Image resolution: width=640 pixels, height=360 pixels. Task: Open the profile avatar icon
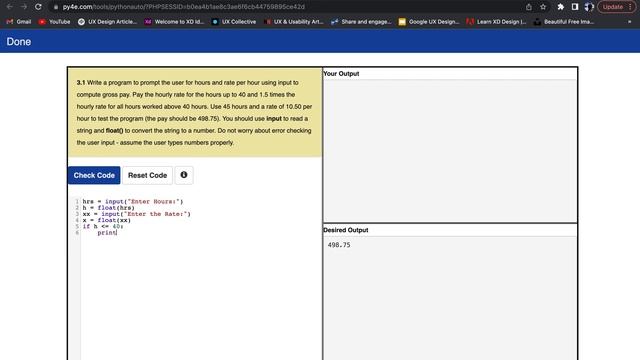[x=589, y=7]
